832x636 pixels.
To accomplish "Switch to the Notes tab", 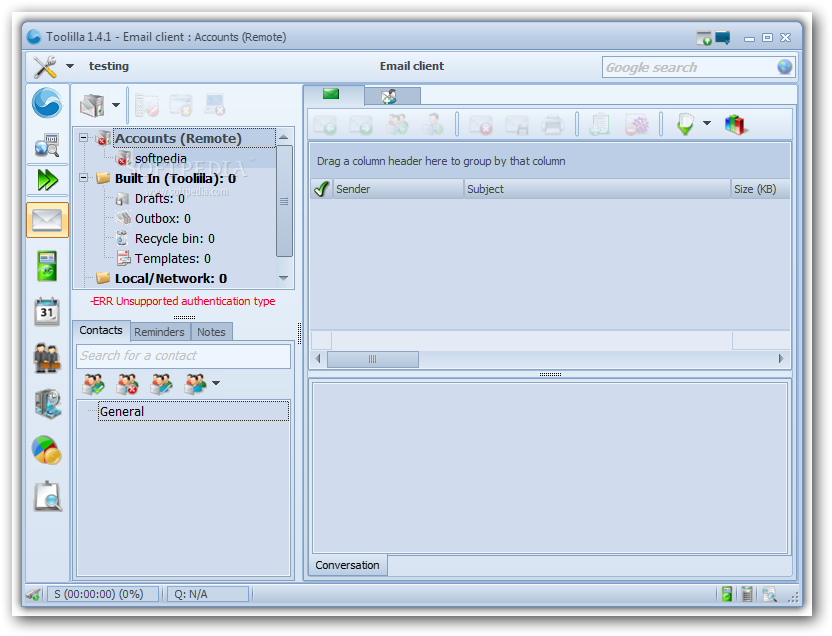I will pos(211,332).
